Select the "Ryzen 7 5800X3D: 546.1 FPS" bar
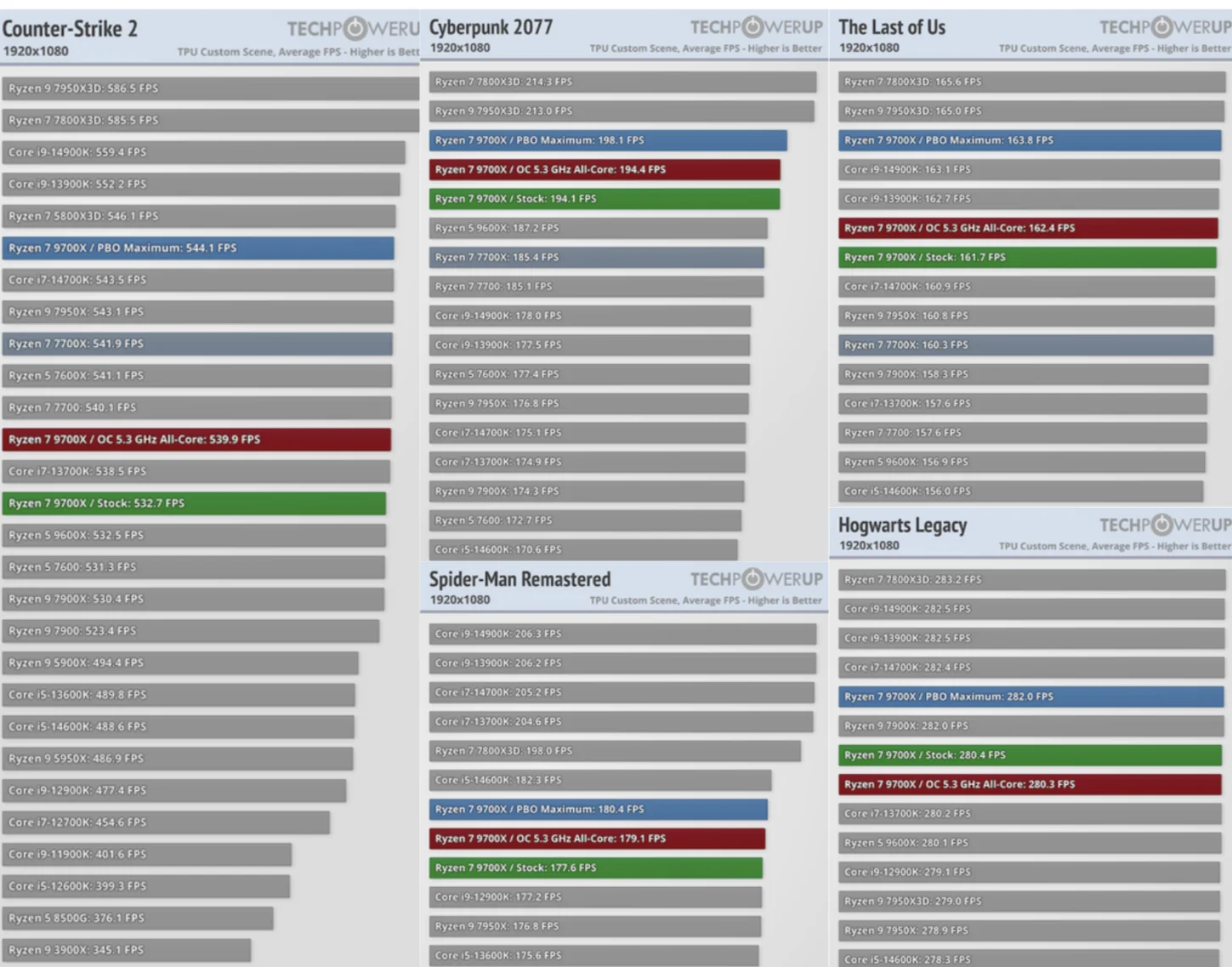 point(199,216)
